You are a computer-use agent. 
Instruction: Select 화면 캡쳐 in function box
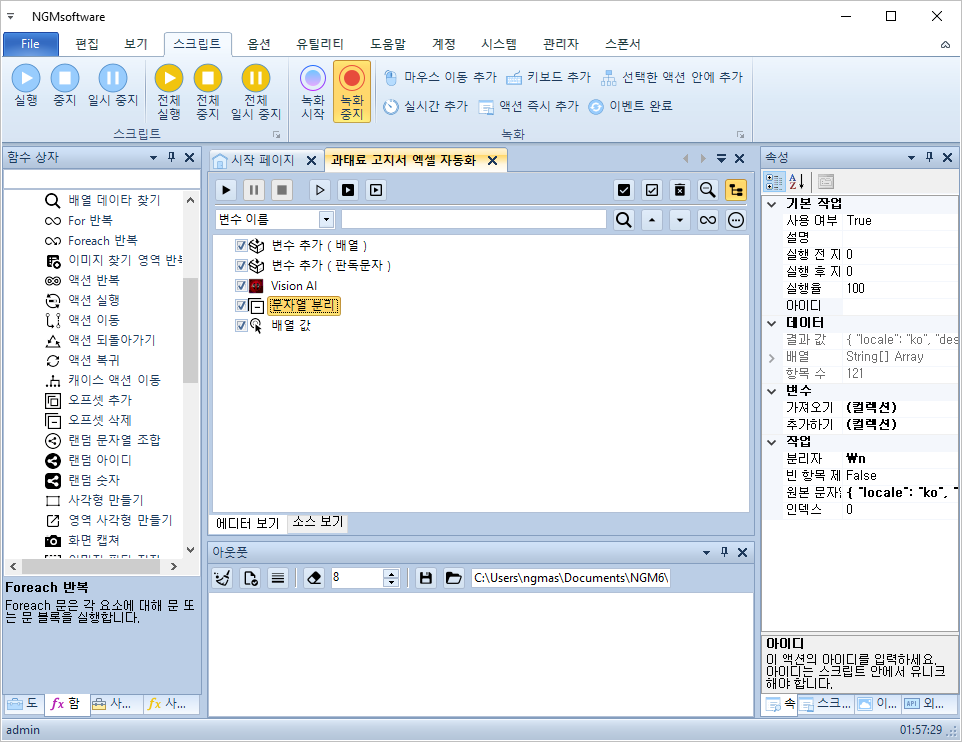pos(94,540)
